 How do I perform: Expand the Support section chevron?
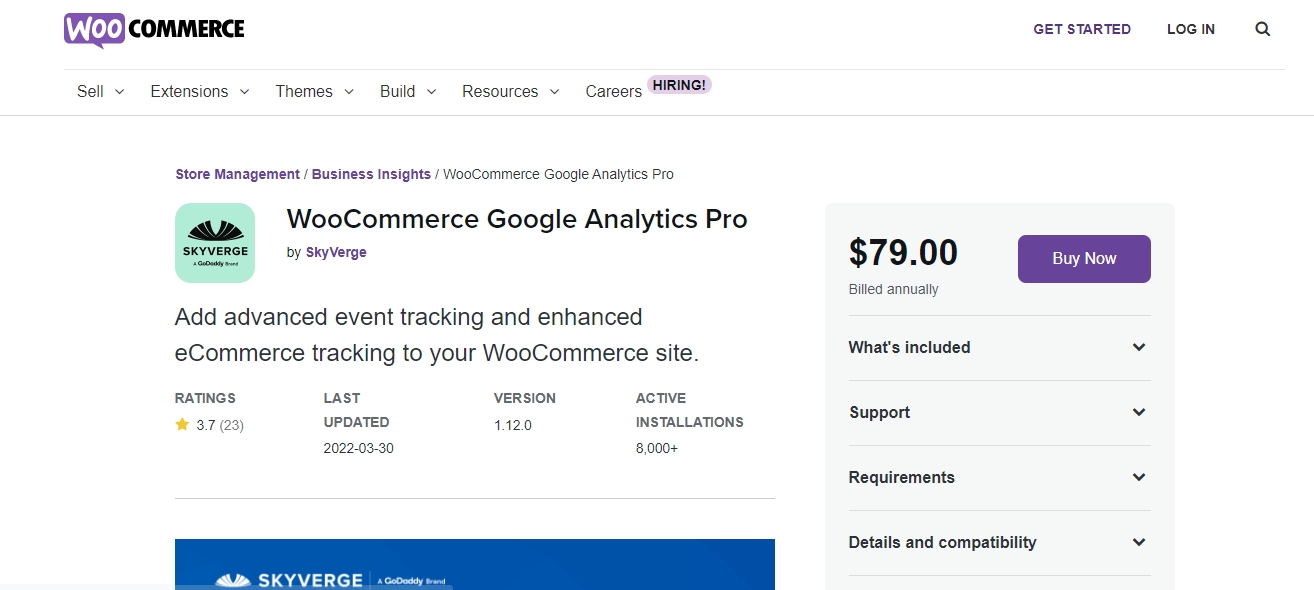point(1138,412)
